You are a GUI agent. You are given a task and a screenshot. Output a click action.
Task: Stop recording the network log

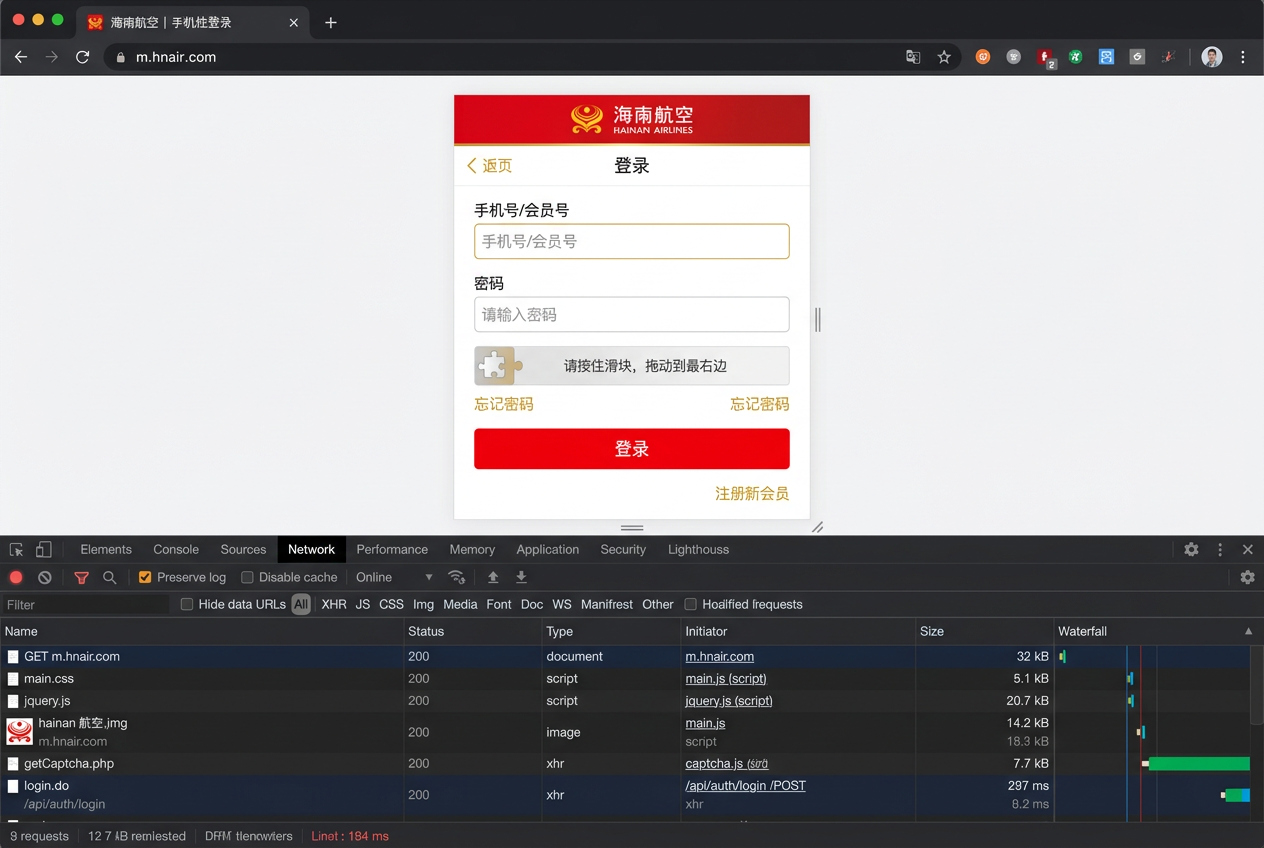pyautogui.click(x=16, y=577)
